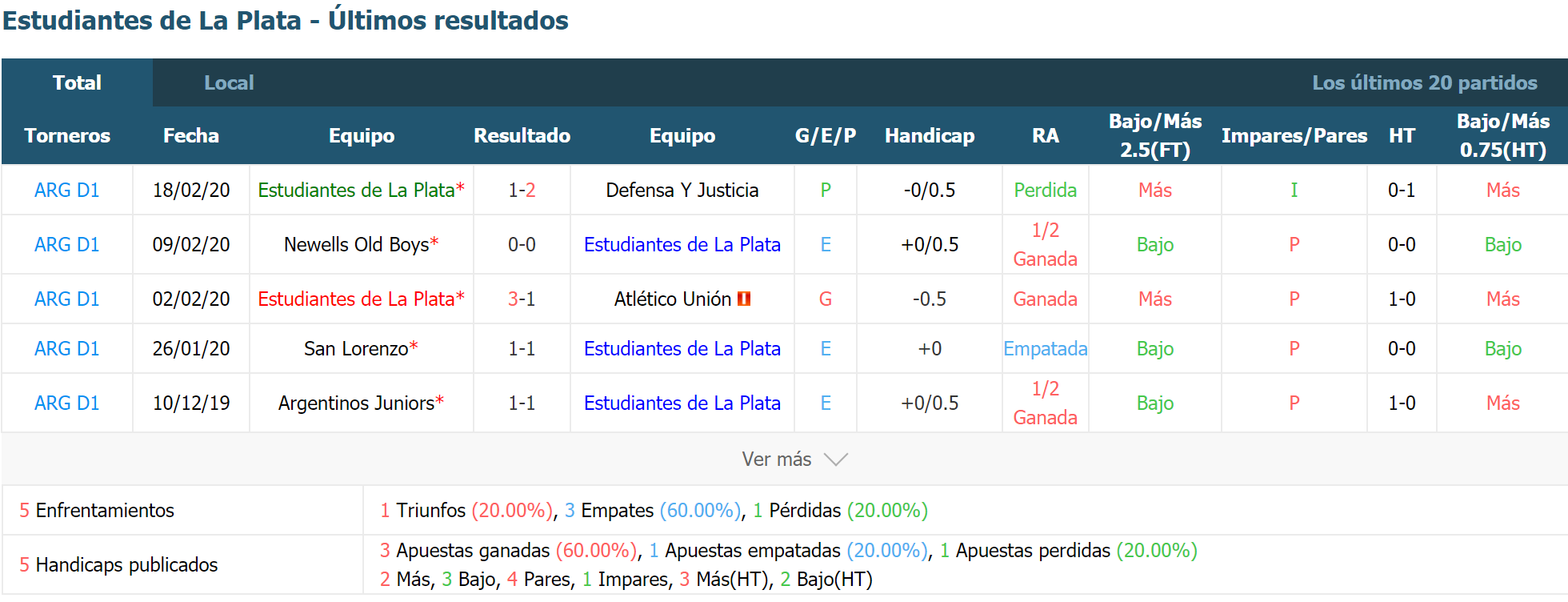Select the Total tab

tap(77, 82)
